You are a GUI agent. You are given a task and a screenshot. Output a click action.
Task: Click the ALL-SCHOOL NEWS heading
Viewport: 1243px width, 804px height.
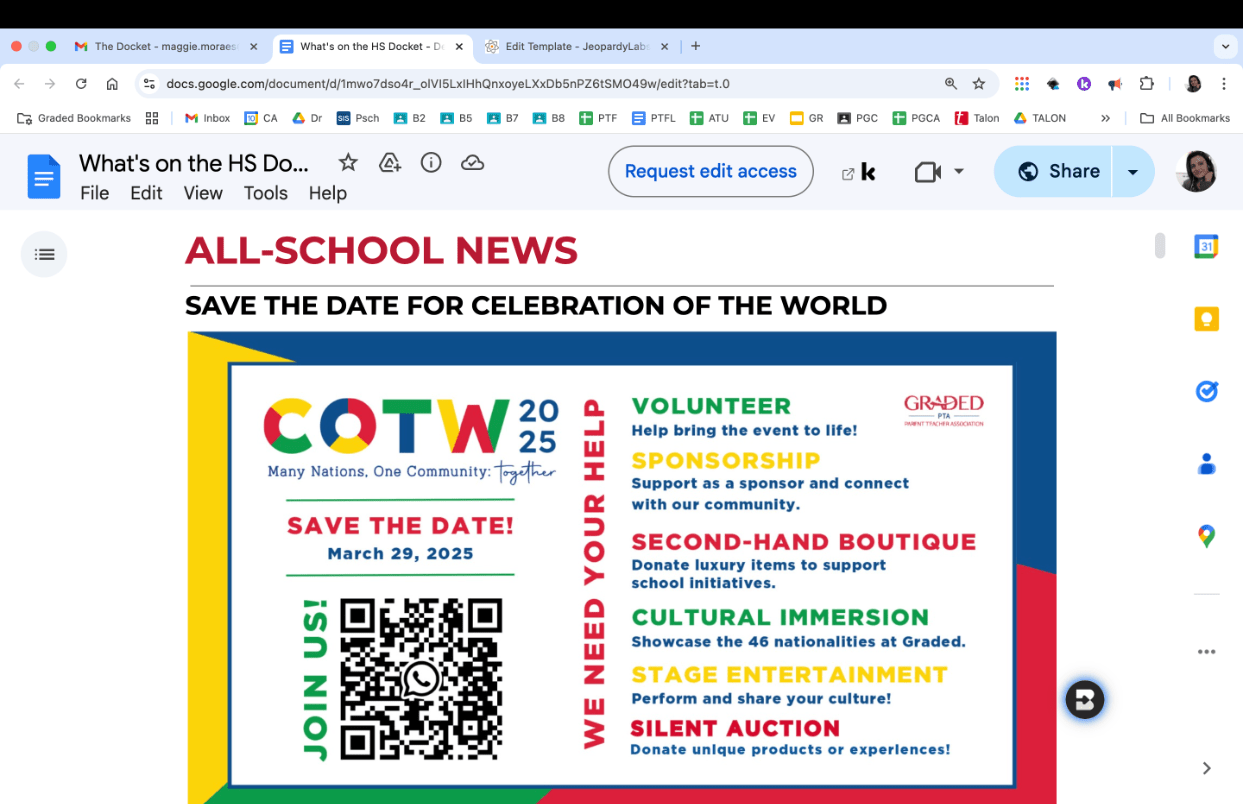pyautogui.click(x=381, y=250)
